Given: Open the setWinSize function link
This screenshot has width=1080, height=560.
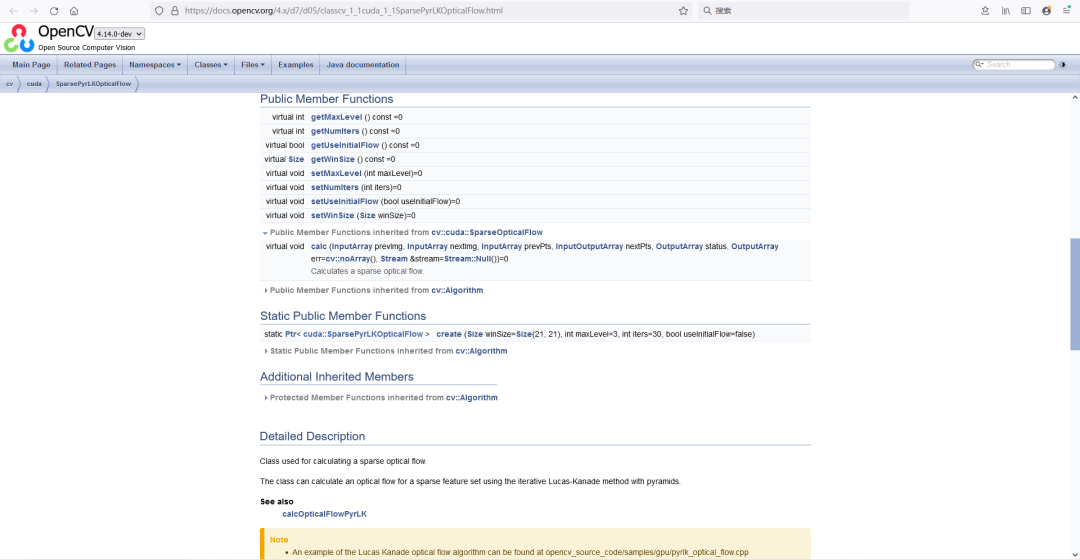Looking at the screenshot, I should [x=332, y=216].
